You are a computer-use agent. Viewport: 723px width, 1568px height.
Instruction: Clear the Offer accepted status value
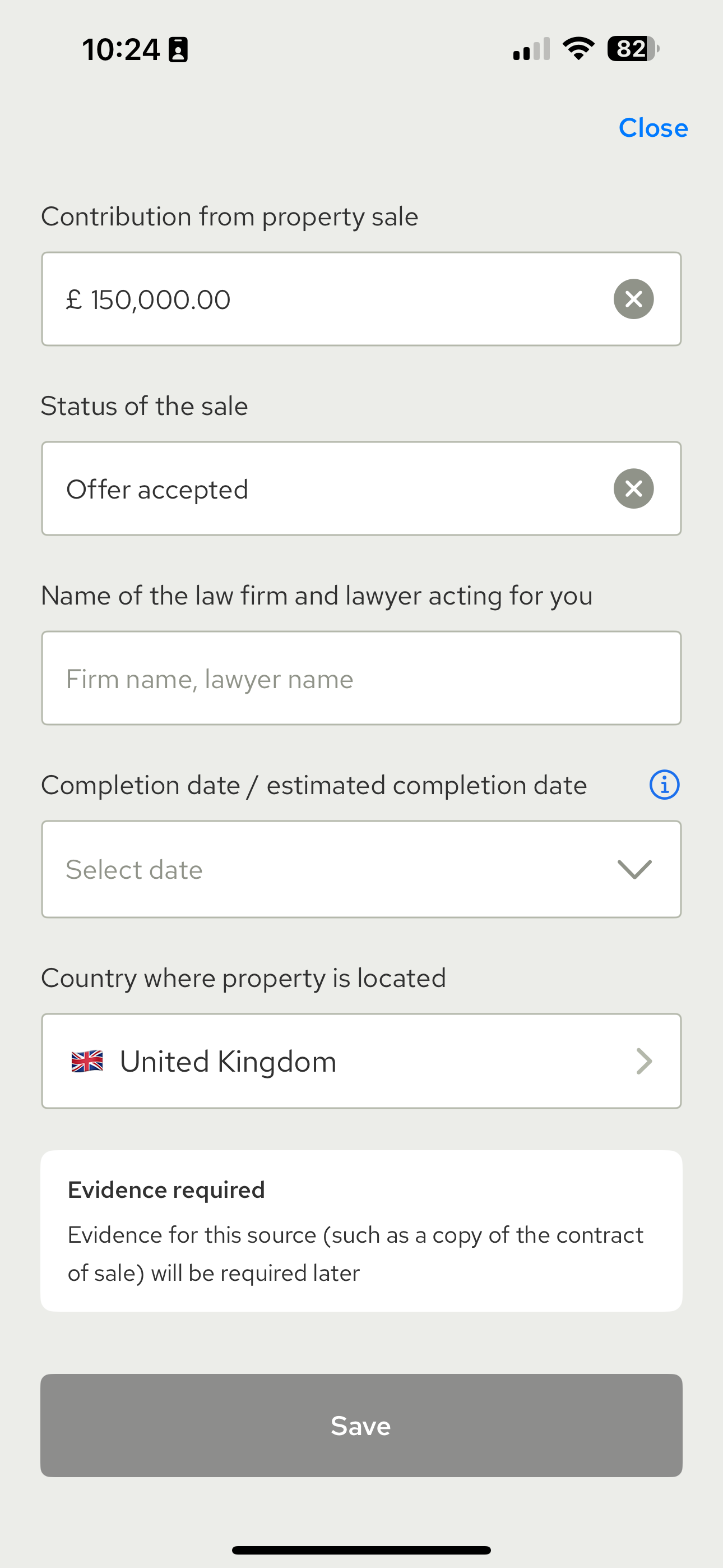tap(633, 488)
